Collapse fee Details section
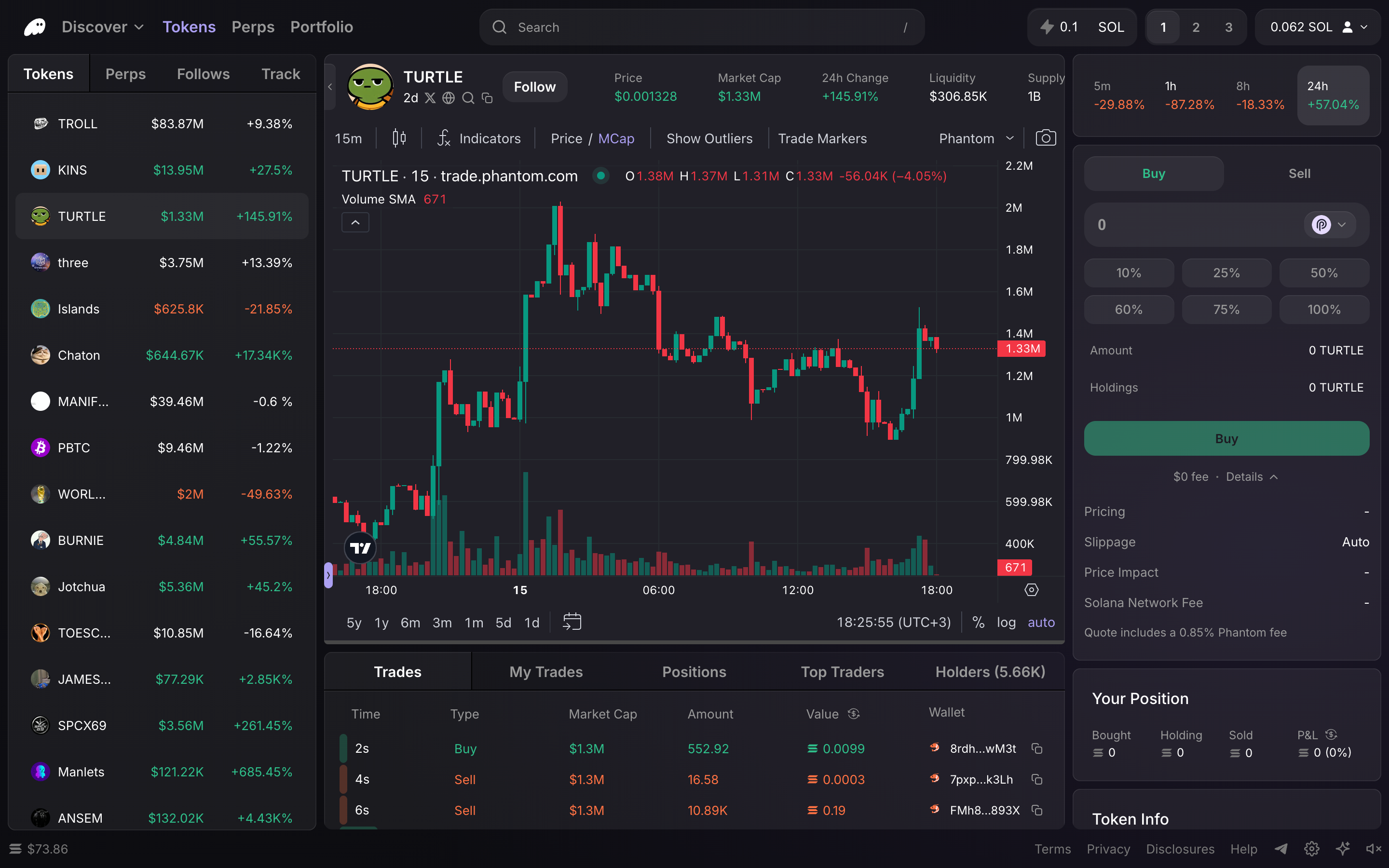This screenshot has width=1389, height=868. [1252, 476]
